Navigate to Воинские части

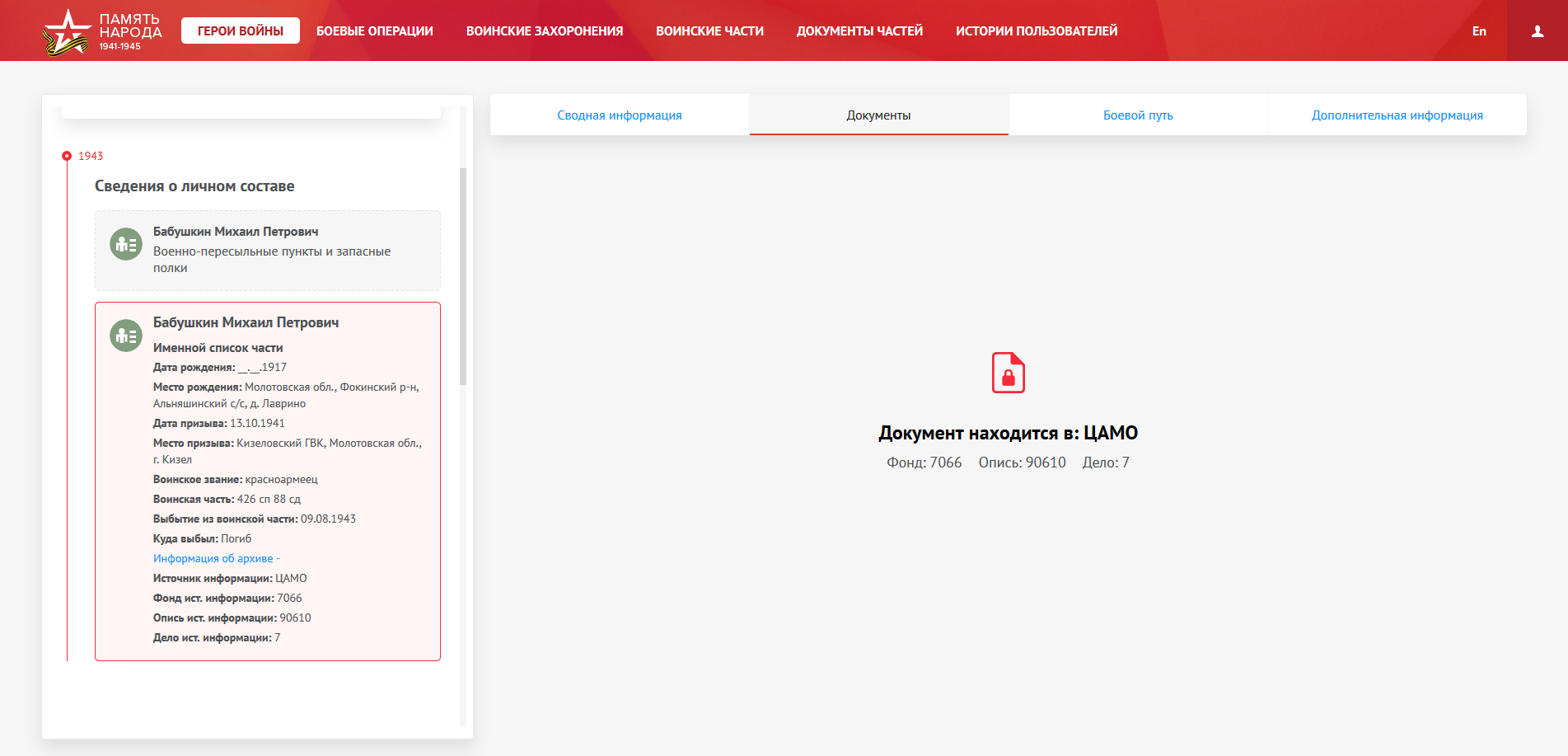click(x=709, y=31)
